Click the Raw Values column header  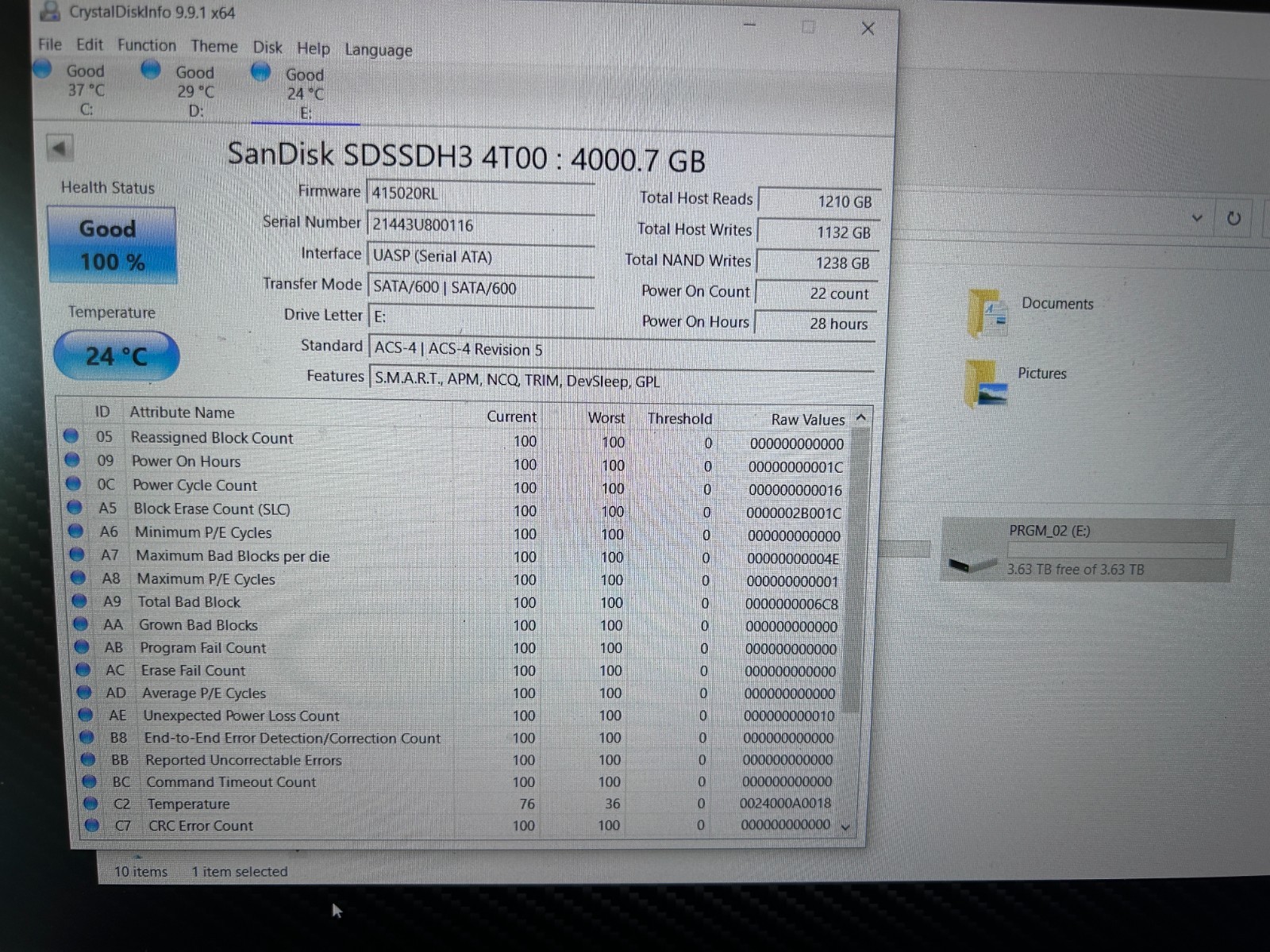[807, 420]
